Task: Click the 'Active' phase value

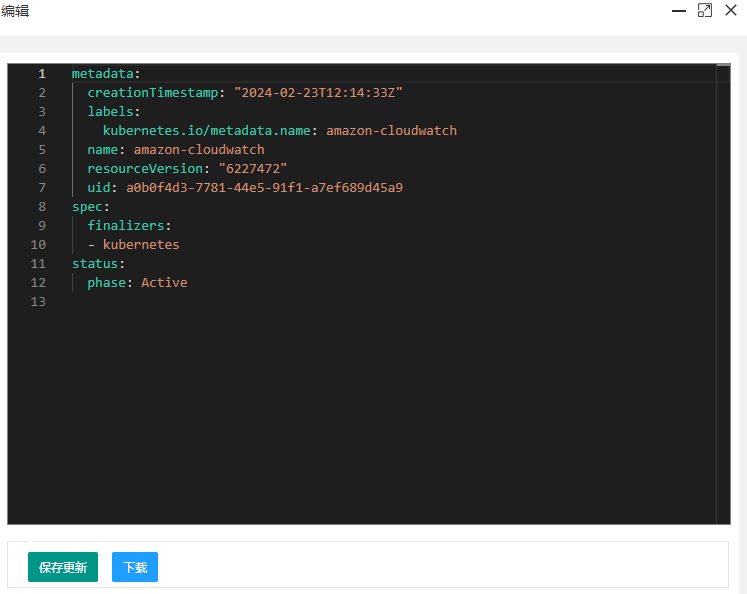Action: pyautogui.click(x=164, y=283)
